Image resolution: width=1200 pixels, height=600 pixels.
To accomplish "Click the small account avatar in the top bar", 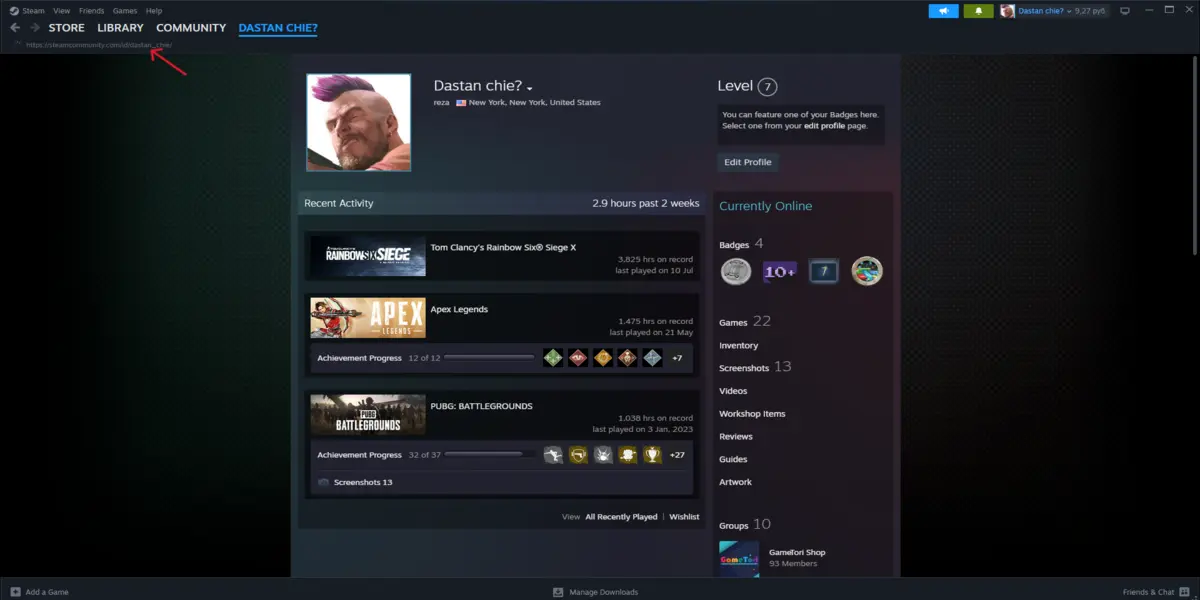I will (x=1008, y=11).
